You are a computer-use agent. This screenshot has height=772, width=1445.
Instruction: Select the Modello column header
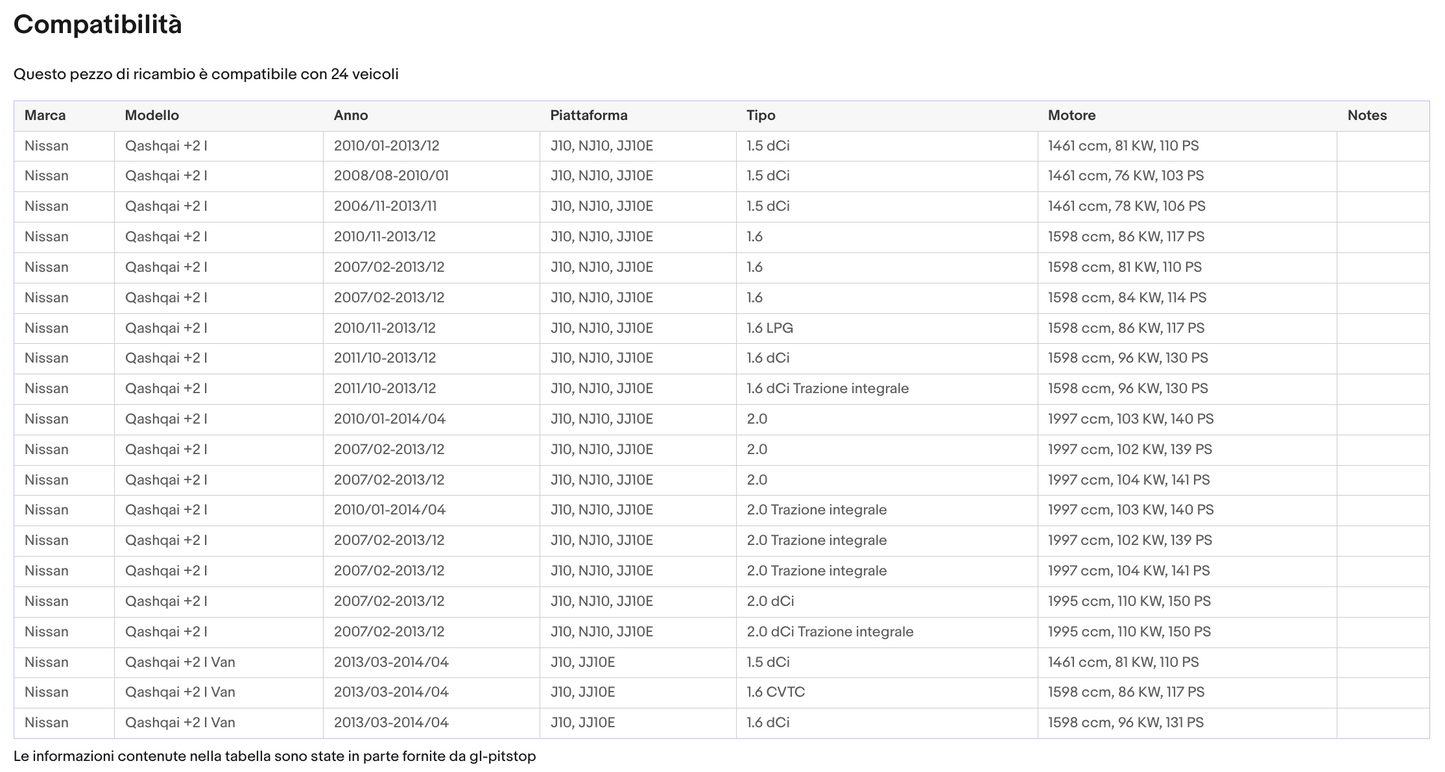(x=152, y=115)
